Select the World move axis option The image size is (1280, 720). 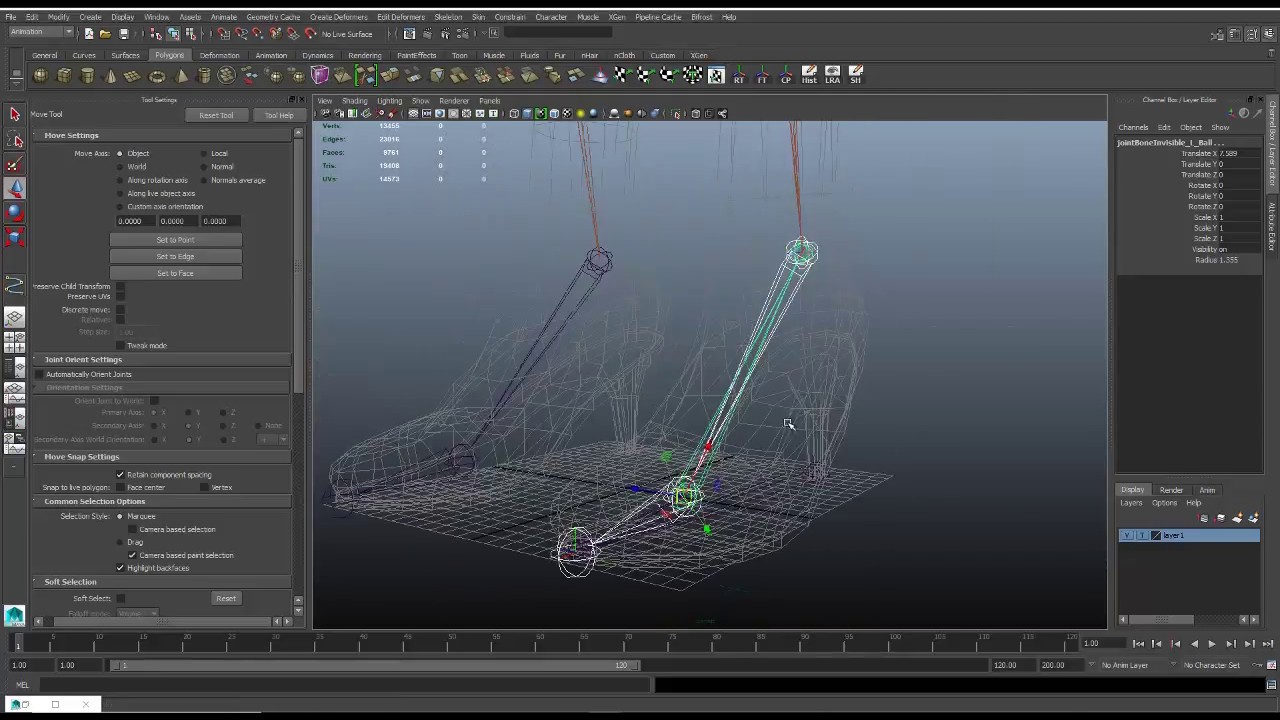pos(120,167)
